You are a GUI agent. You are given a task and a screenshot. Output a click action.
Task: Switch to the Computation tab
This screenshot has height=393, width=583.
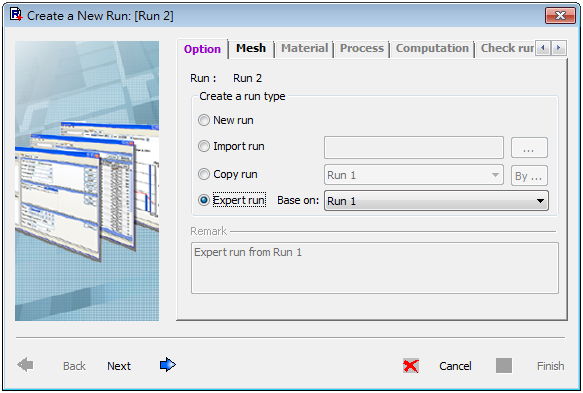(x=432, y=48)
